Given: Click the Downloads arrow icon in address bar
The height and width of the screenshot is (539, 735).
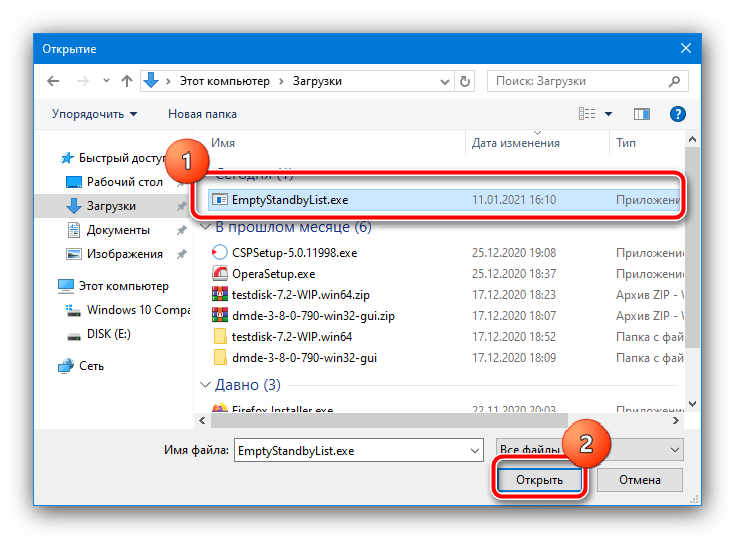Looking at the screenshot, I should (151, 81).
